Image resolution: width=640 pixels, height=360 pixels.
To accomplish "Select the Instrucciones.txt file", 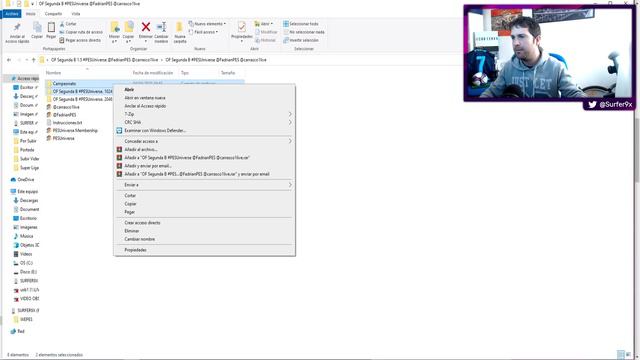I will [x=67, y=122].
